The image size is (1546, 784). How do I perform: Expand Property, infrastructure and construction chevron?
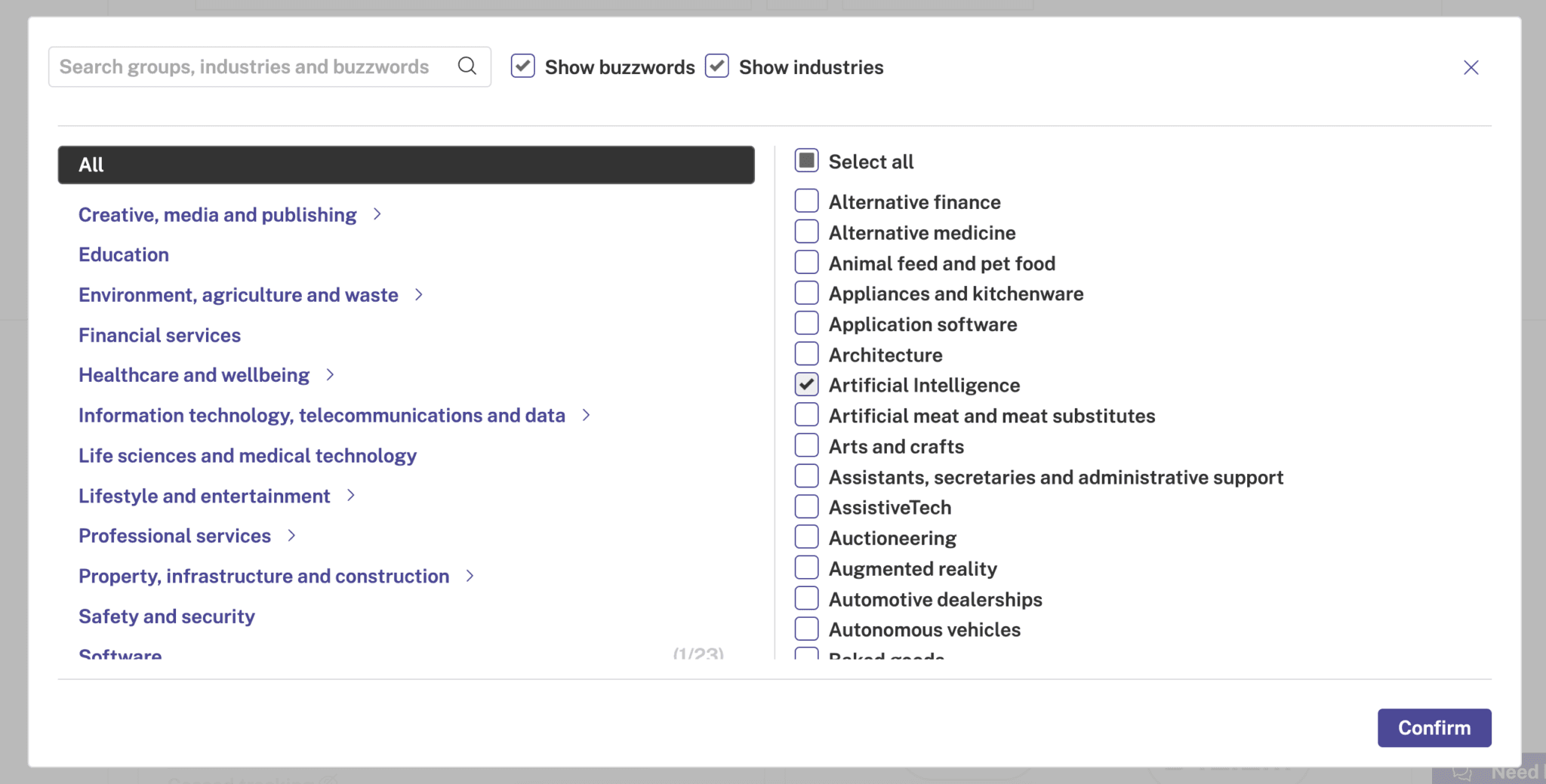pos(470,576)
